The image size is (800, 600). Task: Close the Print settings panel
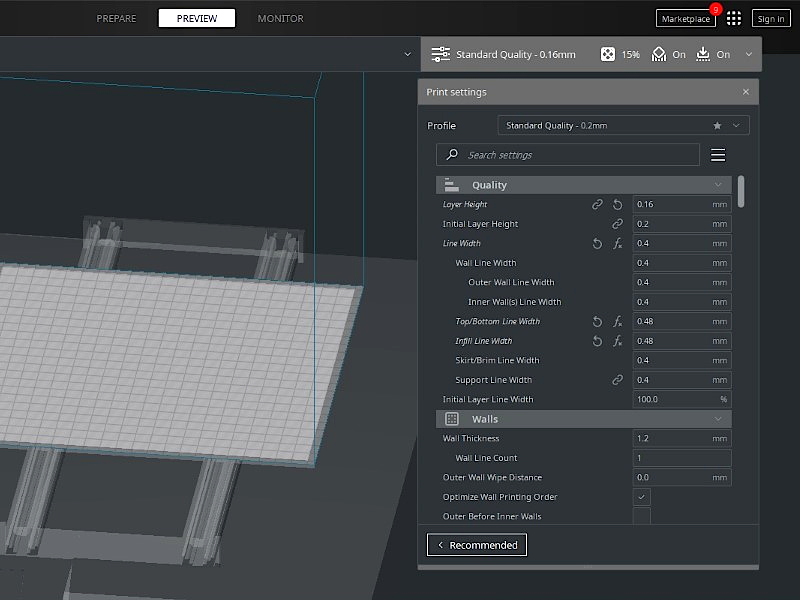[x=746, y=92]
